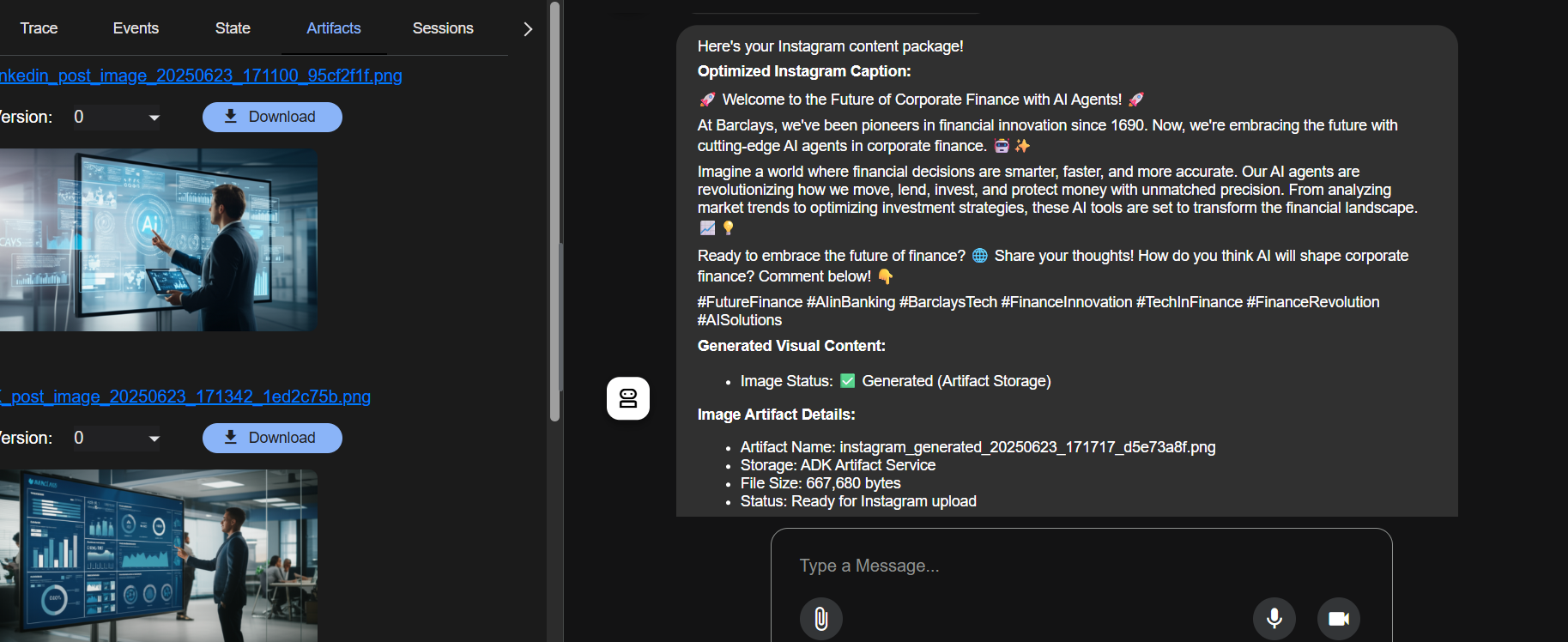Click the AI touchscreen image thumbnail
Viewport: 1568px width, 642px height.
coord(159,240)
